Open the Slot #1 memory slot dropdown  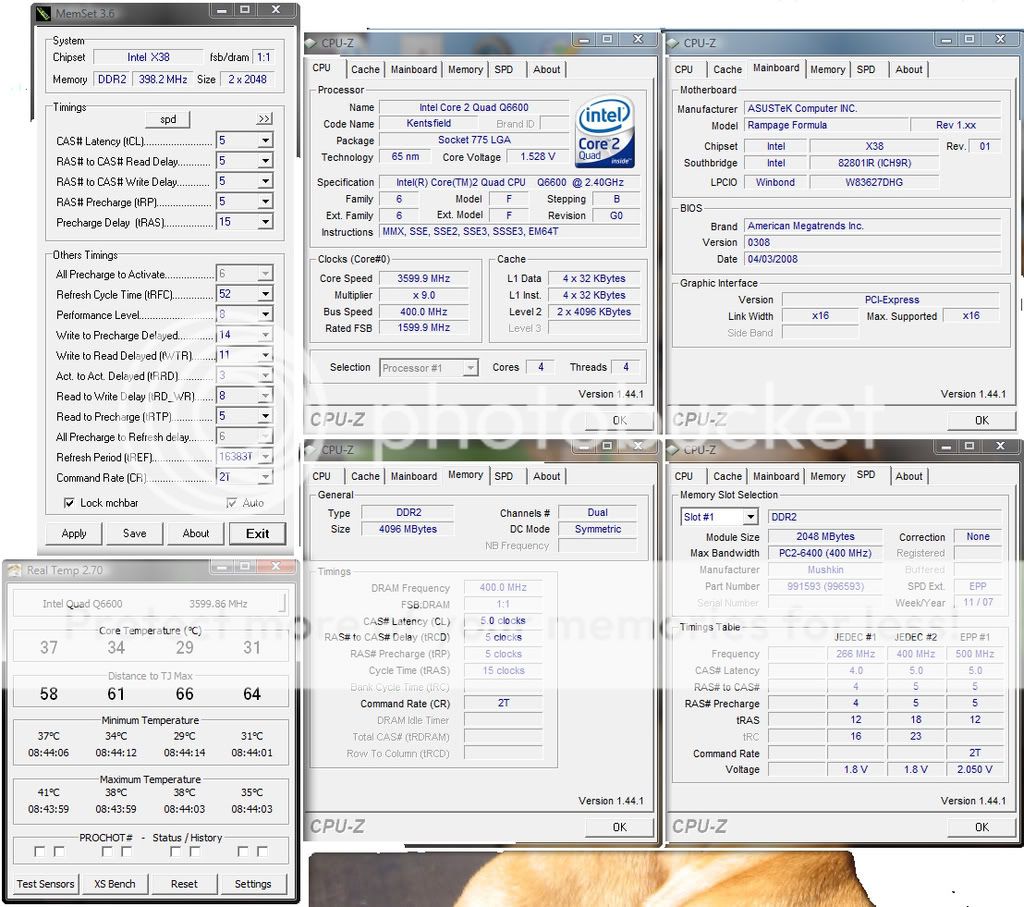coord(750,517)
